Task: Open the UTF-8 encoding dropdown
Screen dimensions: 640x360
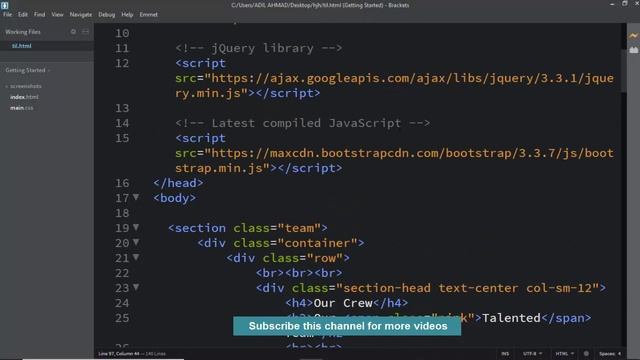Action: (532, 354)
